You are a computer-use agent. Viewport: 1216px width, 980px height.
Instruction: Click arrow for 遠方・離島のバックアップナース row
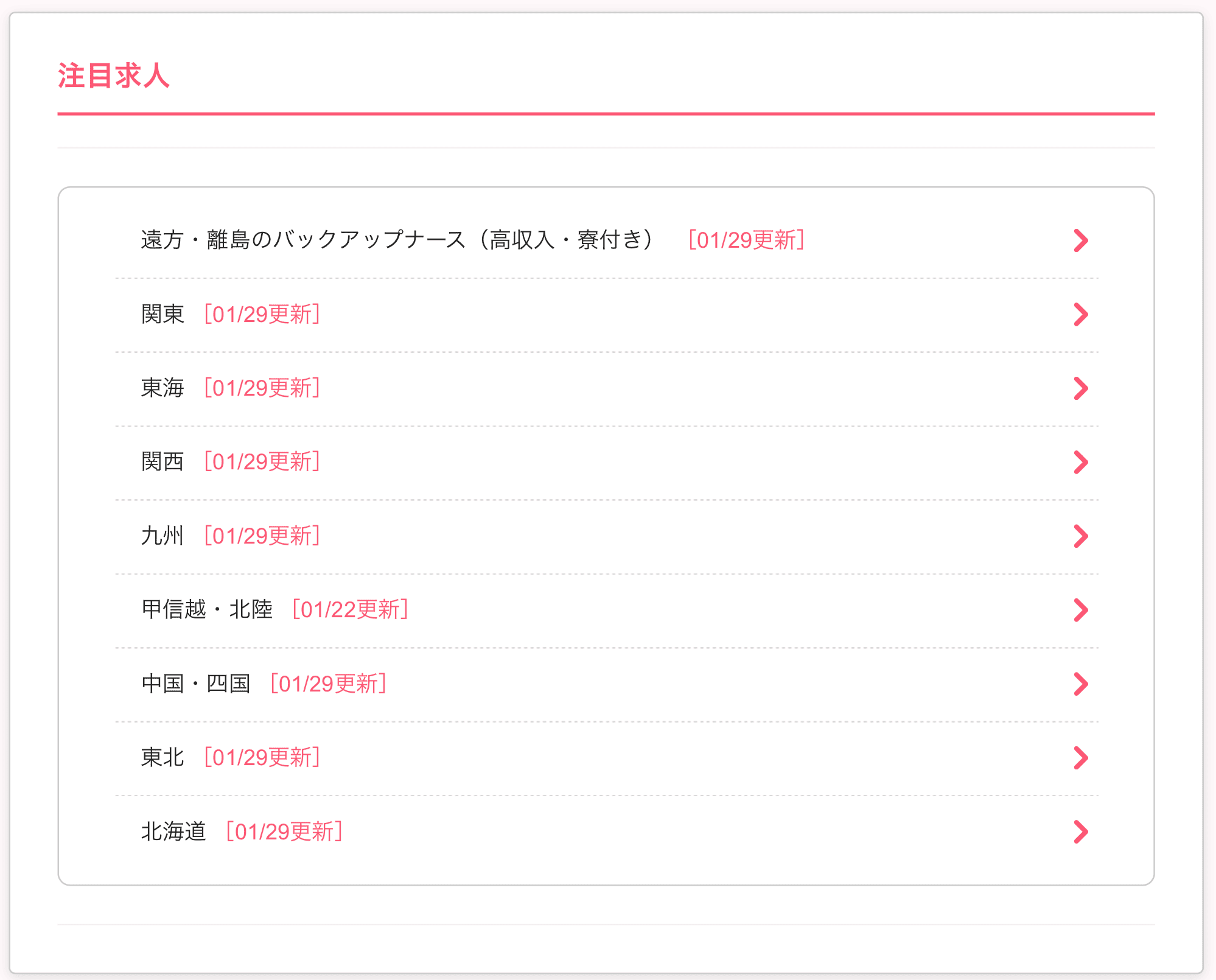tap(1080, 240)
